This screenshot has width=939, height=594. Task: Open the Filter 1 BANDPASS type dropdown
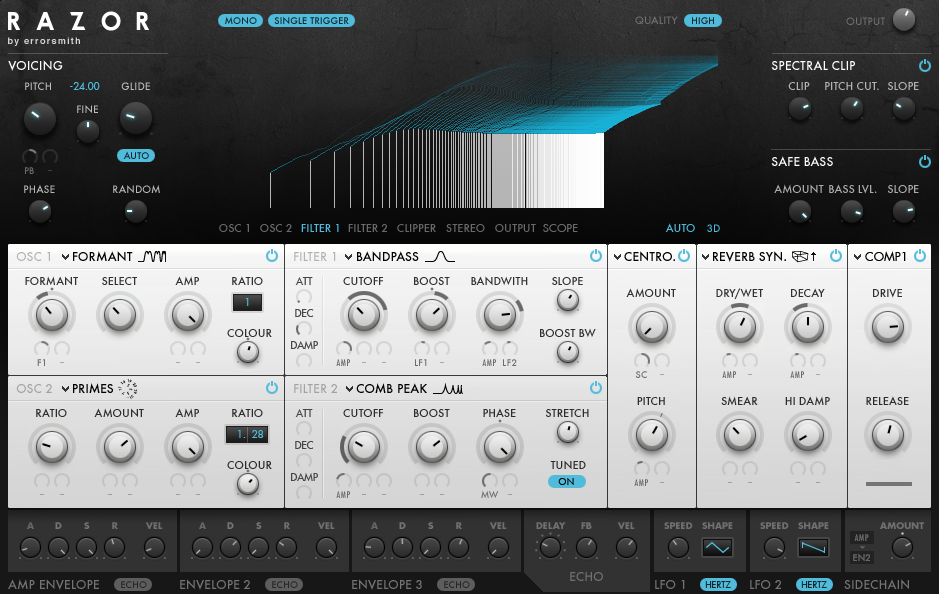tap(381, 256)
